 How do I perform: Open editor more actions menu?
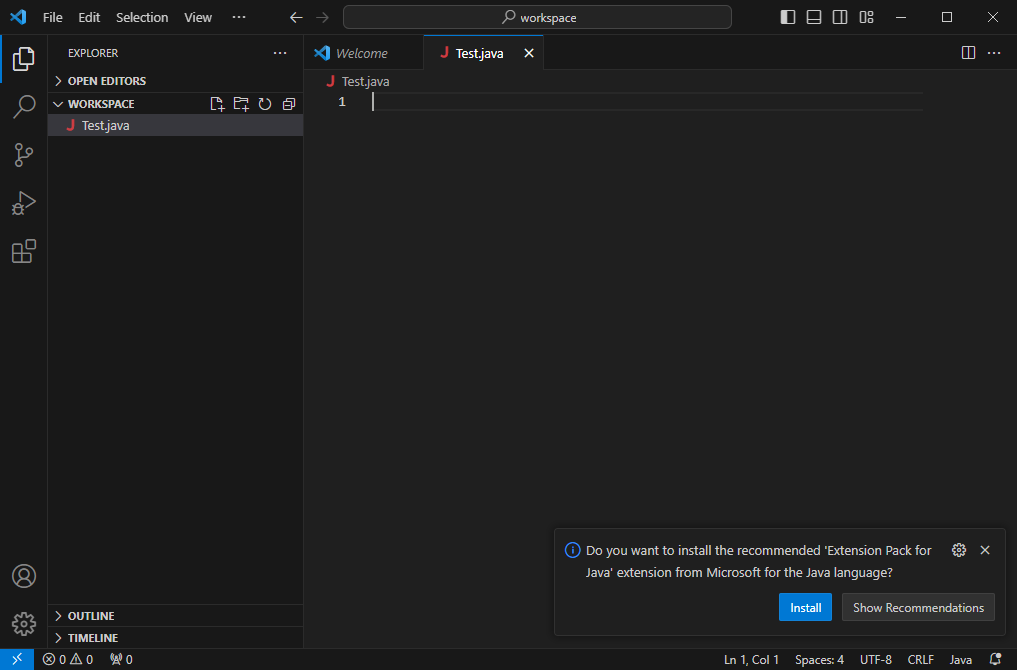[x=994, y=53]
